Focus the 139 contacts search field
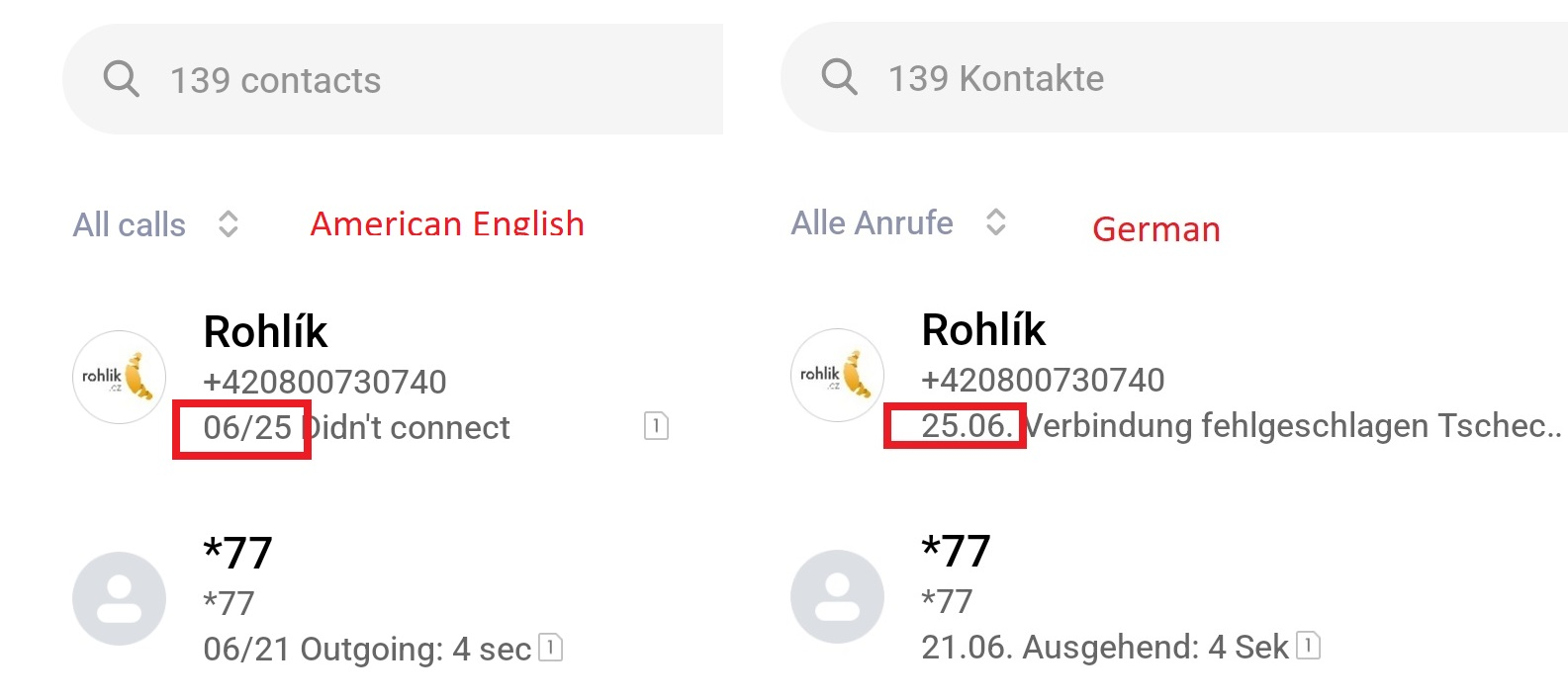The image size is (1568, 700). tap(393, 79)
